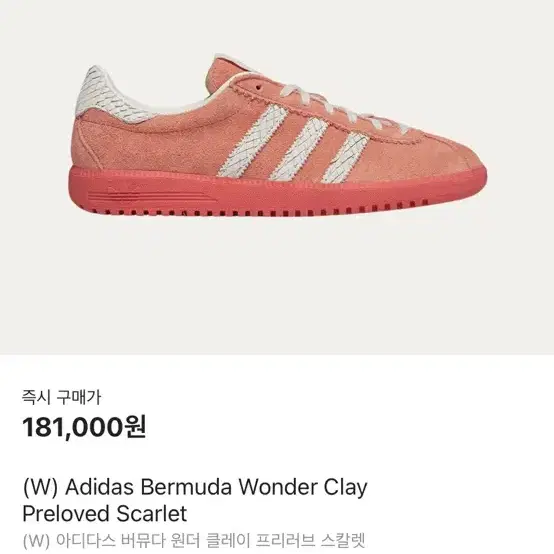Open the Adidas Bermuda shoe product image

tap(277, 135)
